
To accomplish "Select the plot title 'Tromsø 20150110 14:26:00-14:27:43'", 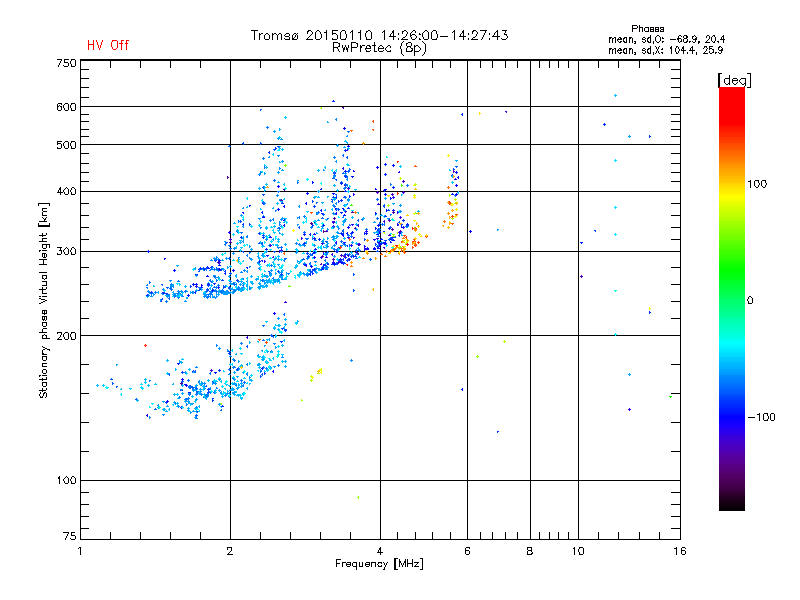I will (x=379, y=35).
